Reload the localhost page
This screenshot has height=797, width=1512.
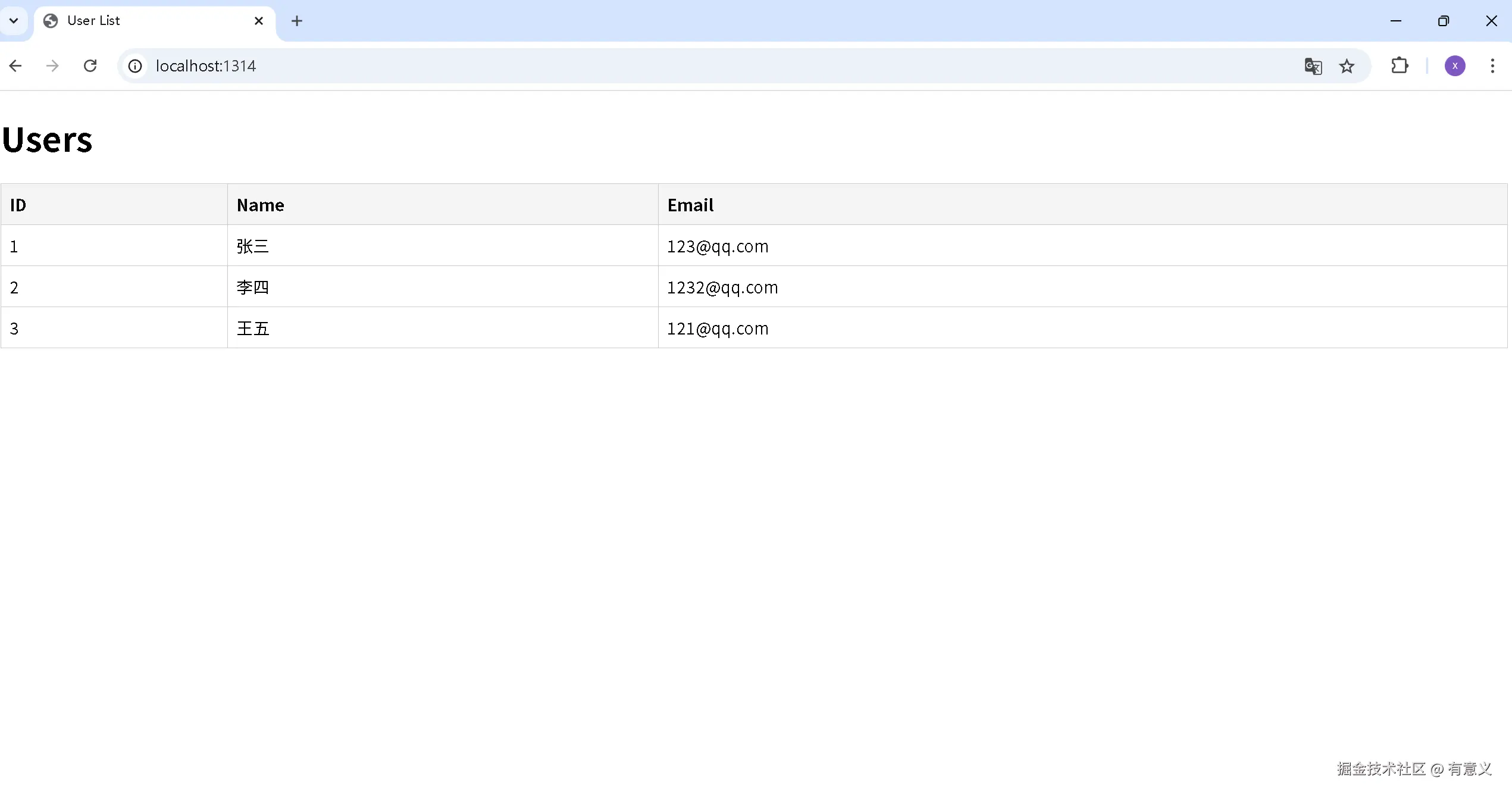pyautogui.click(x=90, y=66)
